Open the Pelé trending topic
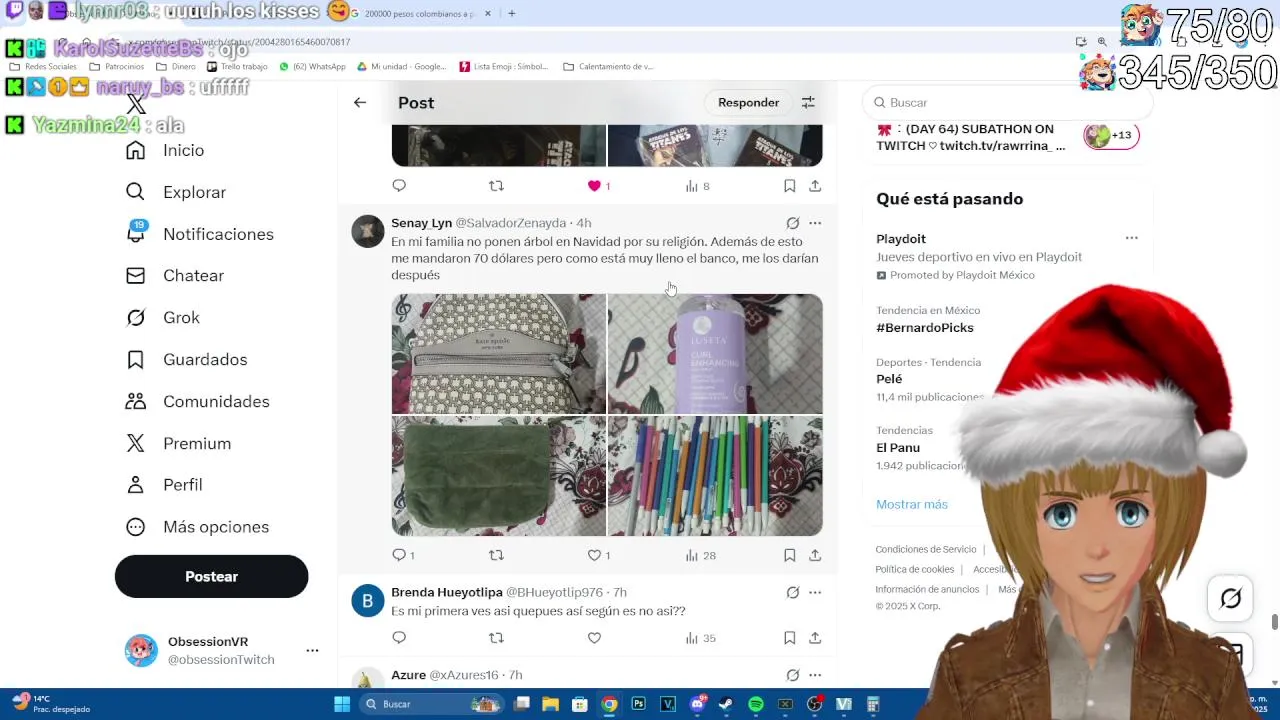 (x=889, y=379)
